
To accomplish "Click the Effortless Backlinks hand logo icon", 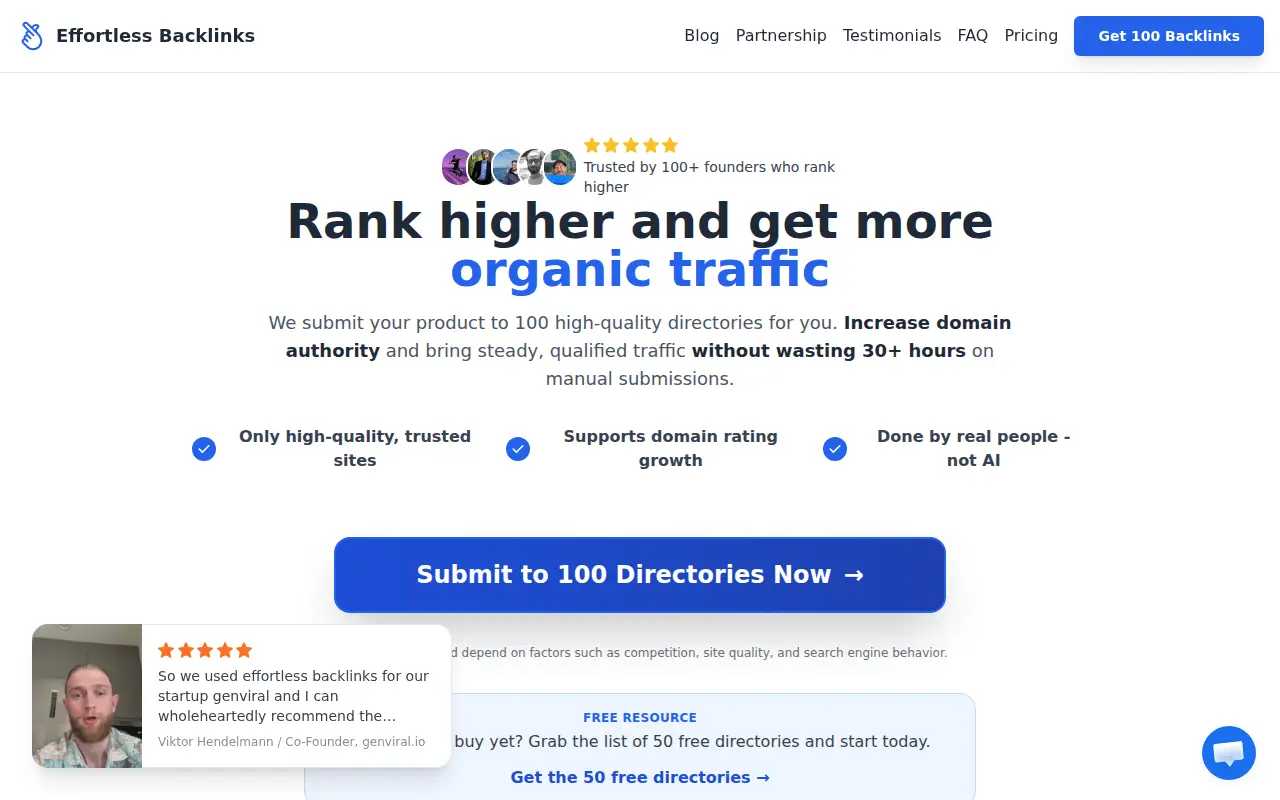I will coord(32,36).
